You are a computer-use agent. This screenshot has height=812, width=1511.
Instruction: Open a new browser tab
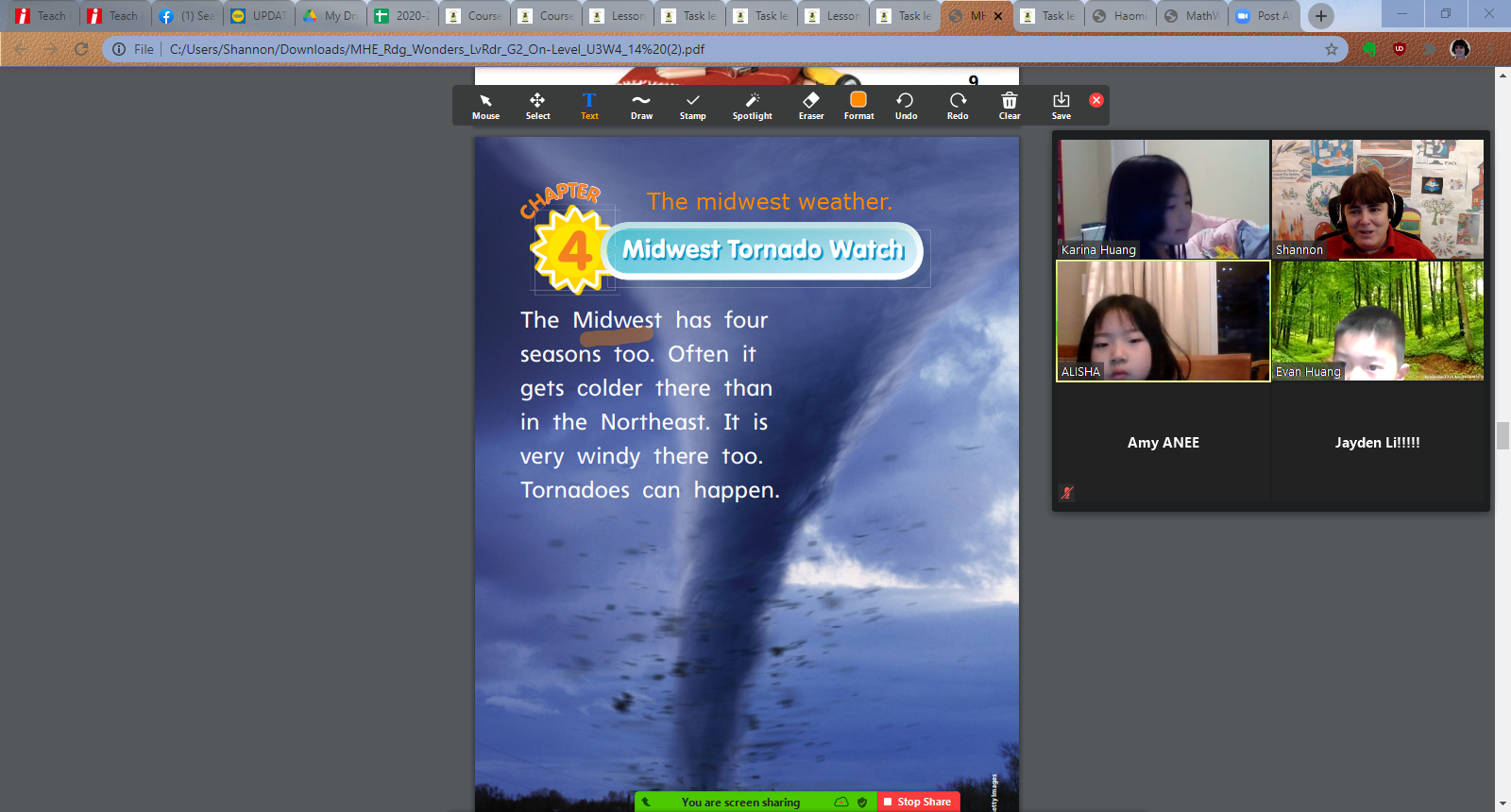tap(1321, 16)
